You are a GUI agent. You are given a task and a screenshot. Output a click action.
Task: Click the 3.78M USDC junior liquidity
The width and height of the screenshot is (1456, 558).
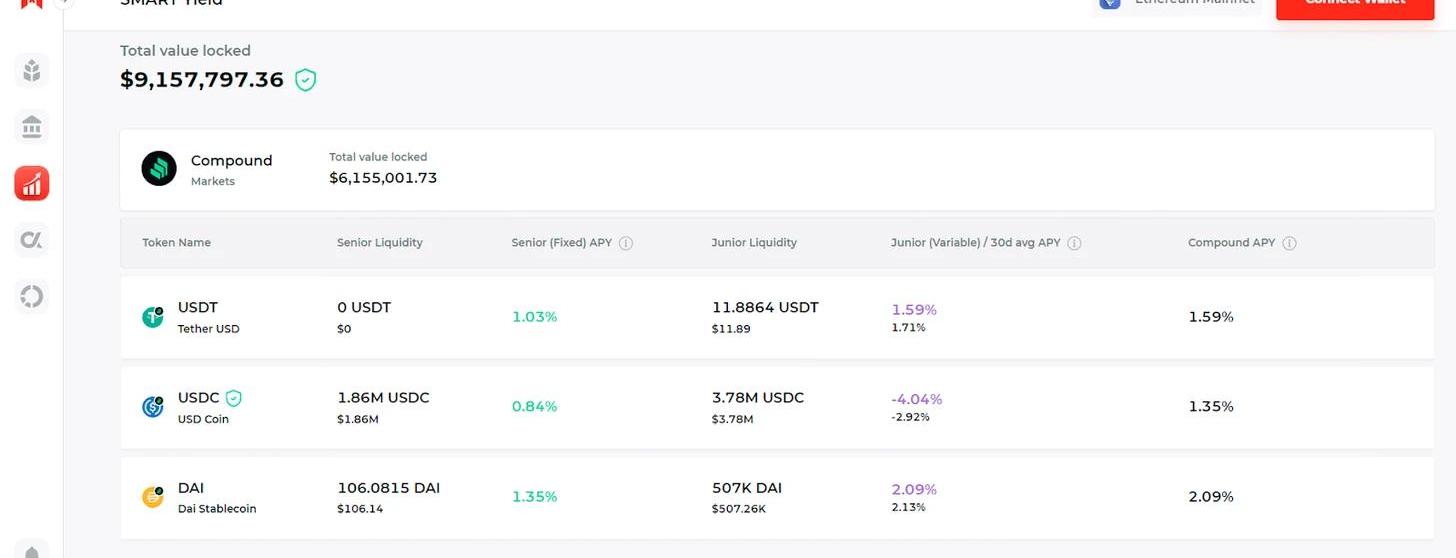pos(758,398)
